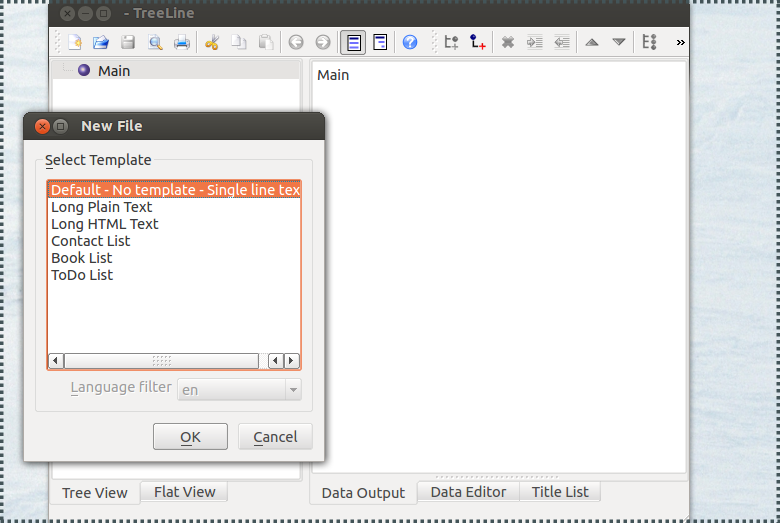Open help with the question mark icon
Screen dimensions: 780x523
[410, 42]
